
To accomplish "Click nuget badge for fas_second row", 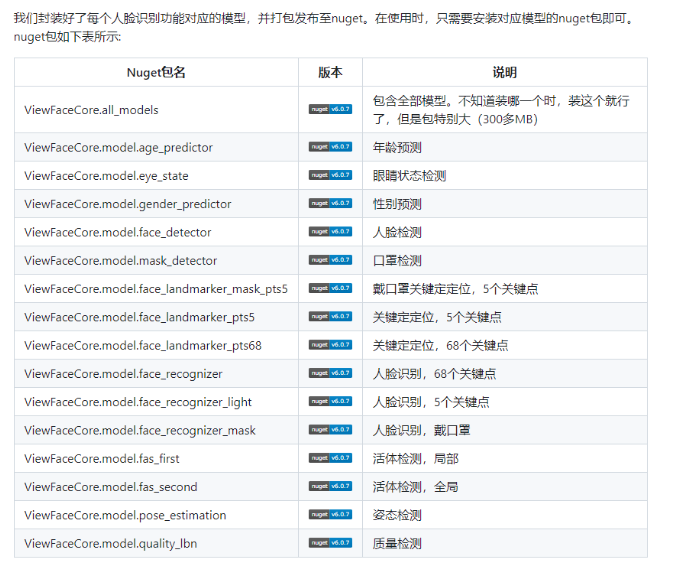I will 330,486.
